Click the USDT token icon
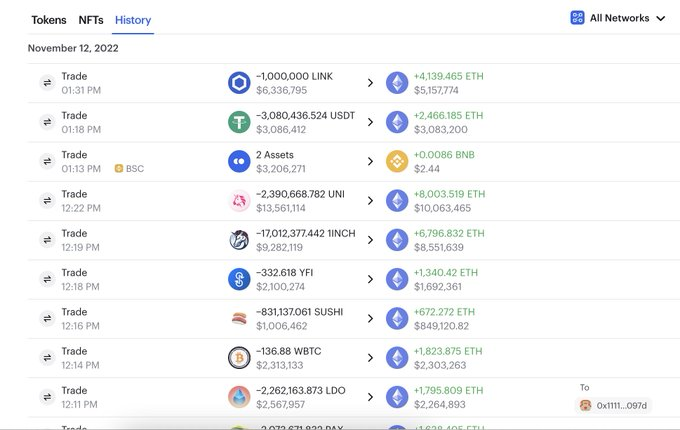Image resolution: width=680 pixels, height=430 pixels. coord(239,122)
